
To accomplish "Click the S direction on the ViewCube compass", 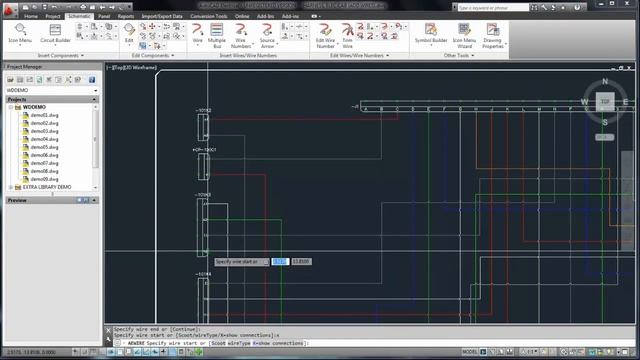I will coord(605,122).
